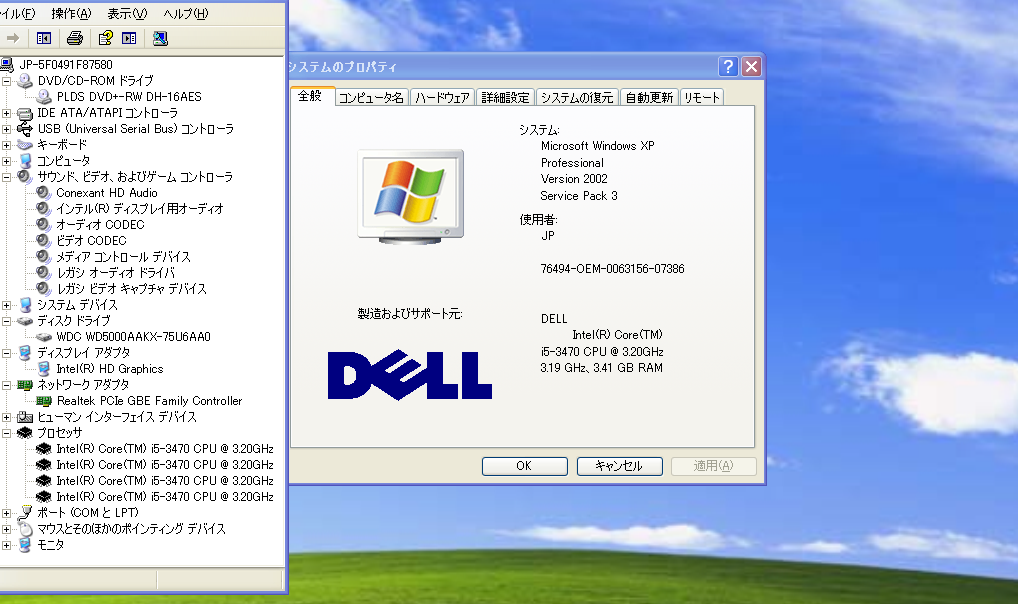This screenshot has height=604, width=1018.
Task: Expand the キーボード node
Action: coord(6,145)
